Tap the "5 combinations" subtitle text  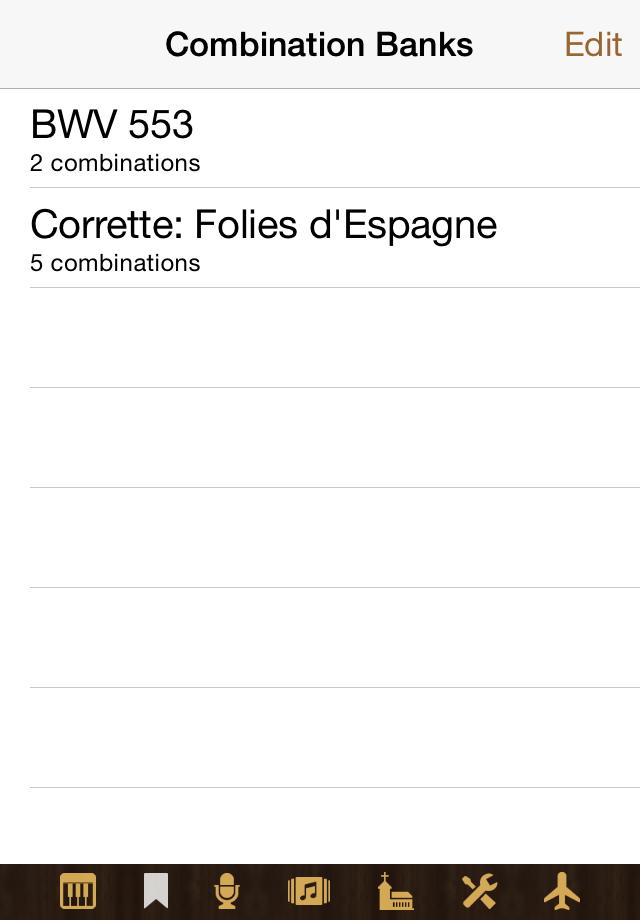click(115, 263)
